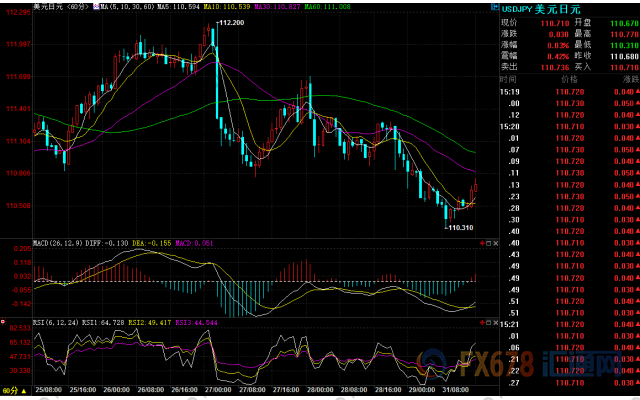Click the 27/00:00 label on time axis
The height and width of the screenshot is (400, 640).
pyautogui.click(x=220, y=391)
